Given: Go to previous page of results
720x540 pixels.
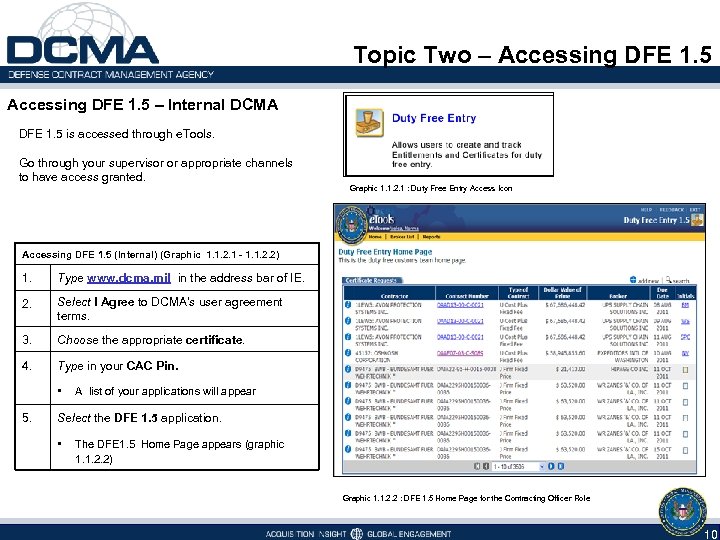Looking at the screenshot, I should click(486, 466).
